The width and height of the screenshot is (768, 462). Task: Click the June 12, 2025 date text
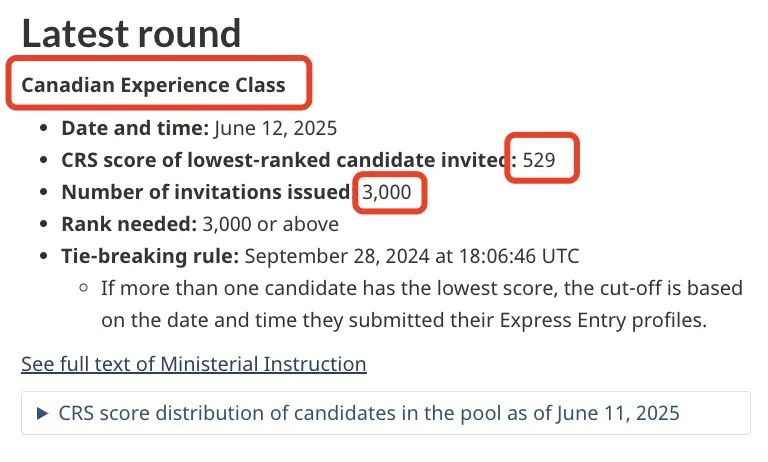[276, 128]
